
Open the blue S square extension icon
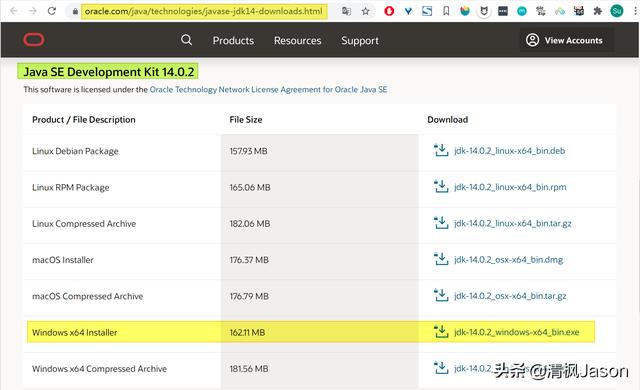point(427,11)
